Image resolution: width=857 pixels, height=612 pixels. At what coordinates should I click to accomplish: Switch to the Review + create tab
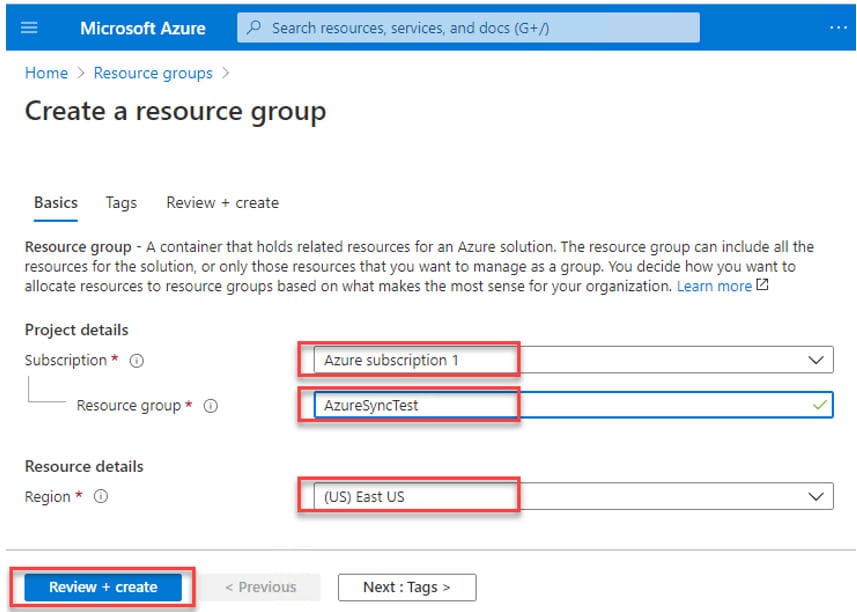click(222, 203)
